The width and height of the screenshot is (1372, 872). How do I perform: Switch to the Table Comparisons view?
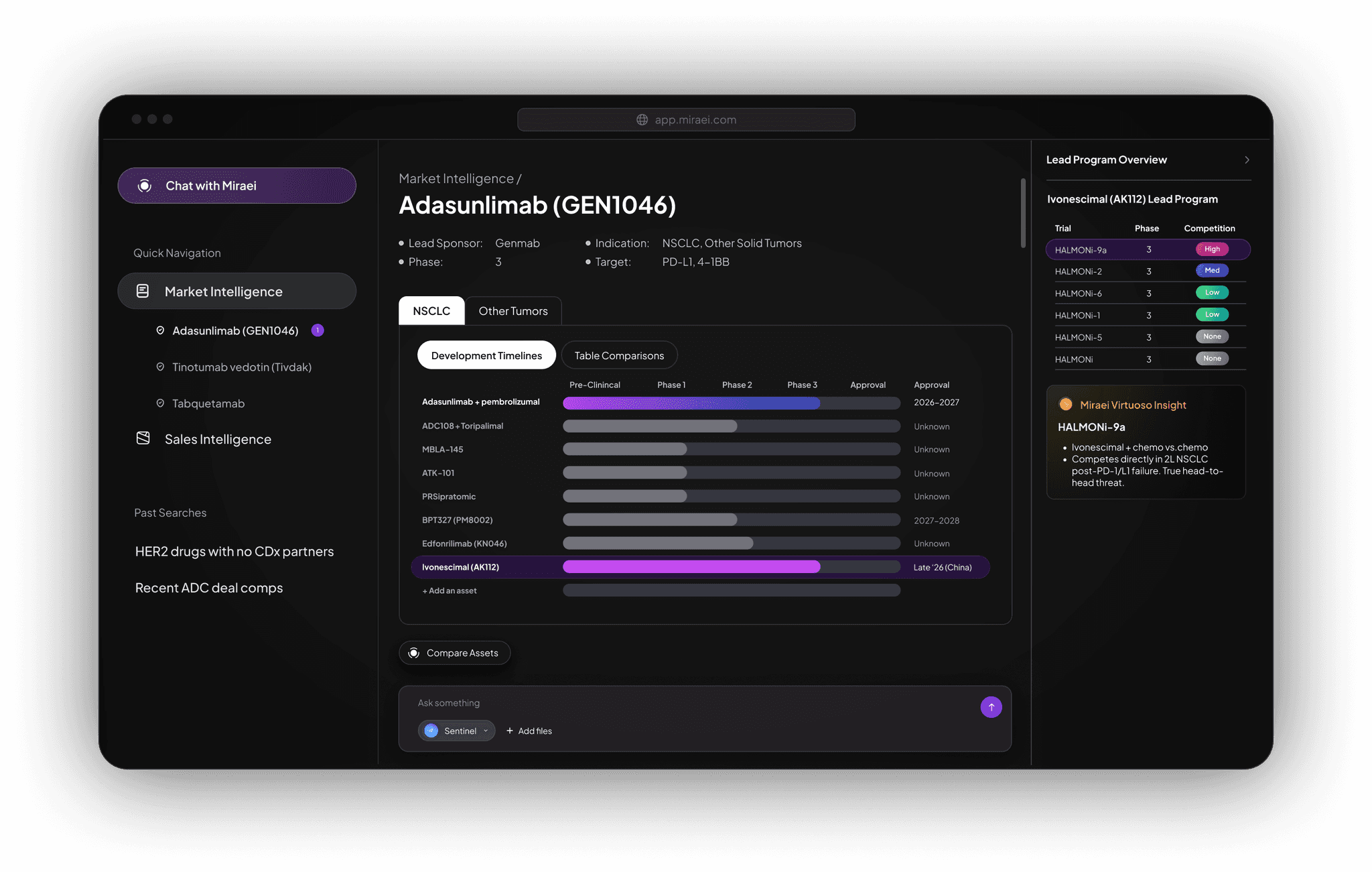619,355
